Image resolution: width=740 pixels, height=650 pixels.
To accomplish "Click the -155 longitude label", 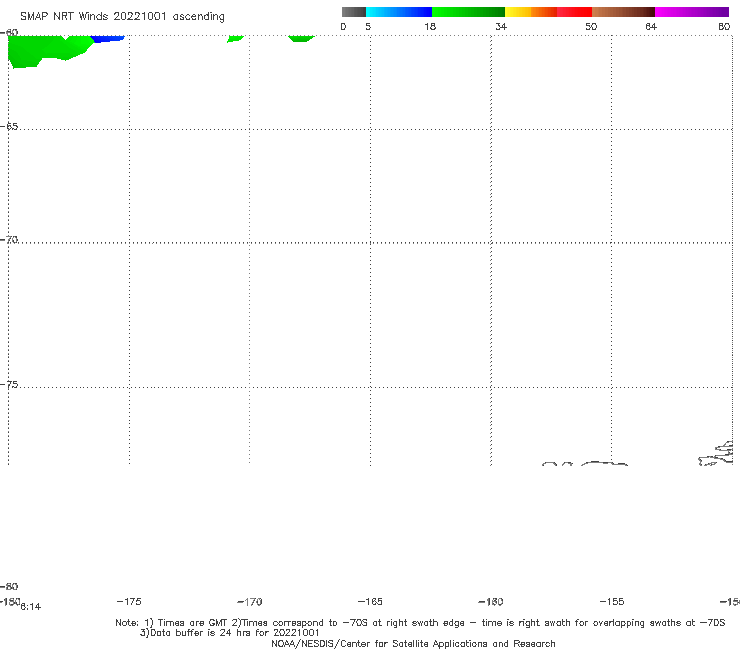I will [612, 601].
